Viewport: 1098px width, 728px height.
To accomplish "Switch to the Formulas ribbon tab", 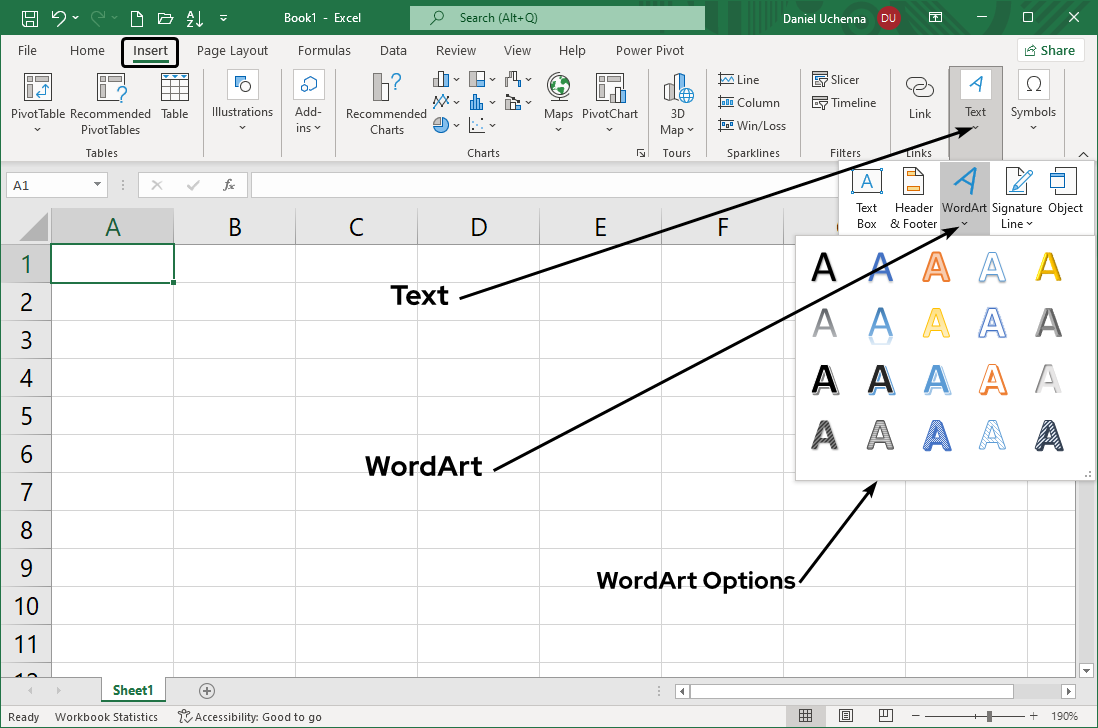I will tap(324, 50).
